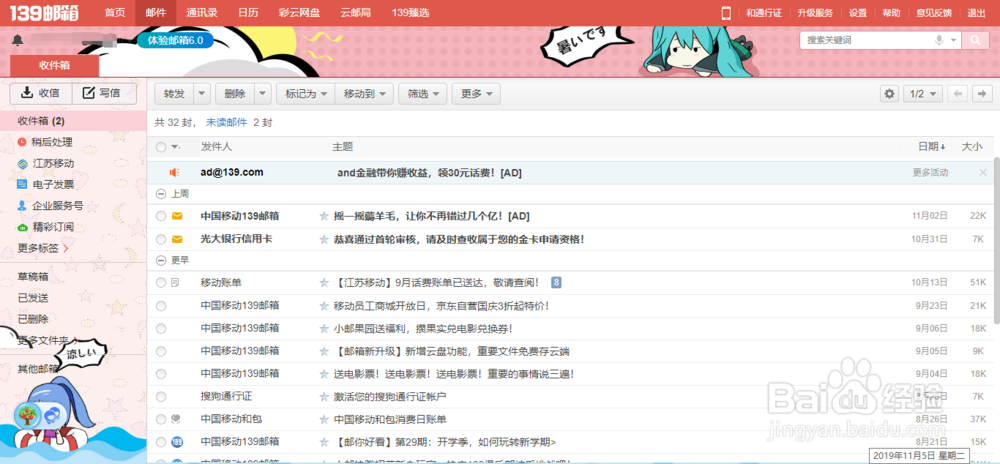The image size is (1000, 464).
Task: Click unread envelope icon of 光大银行信用卡
Action: coord(177,239)
